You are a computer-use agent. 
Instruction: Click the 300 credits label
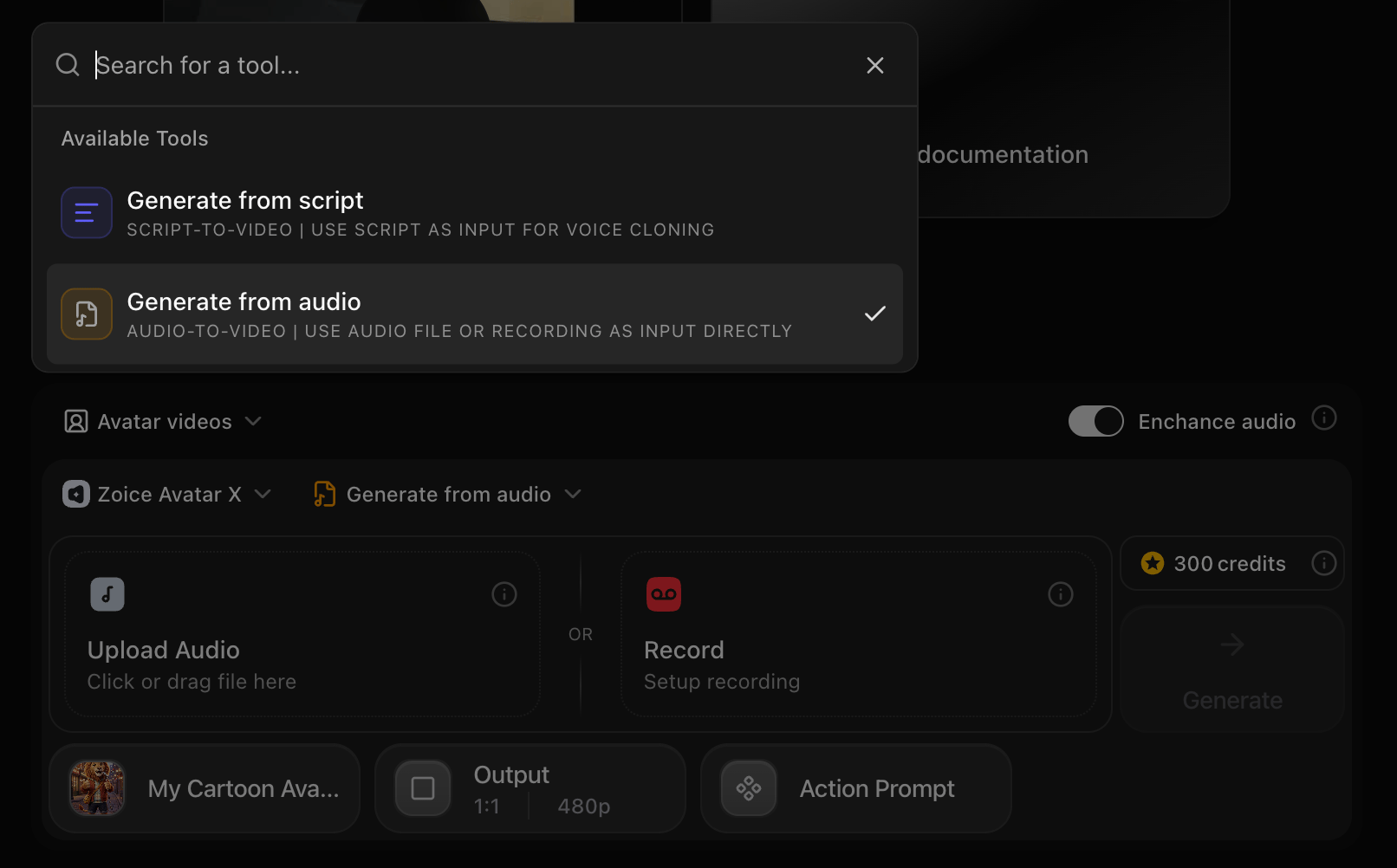pyautogui.click(x=1230, y=564)
